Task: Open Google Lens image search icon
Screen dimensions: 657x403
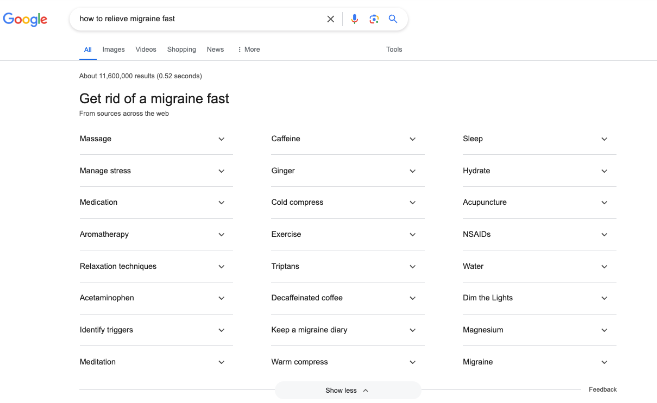Action: click(374, 19)
